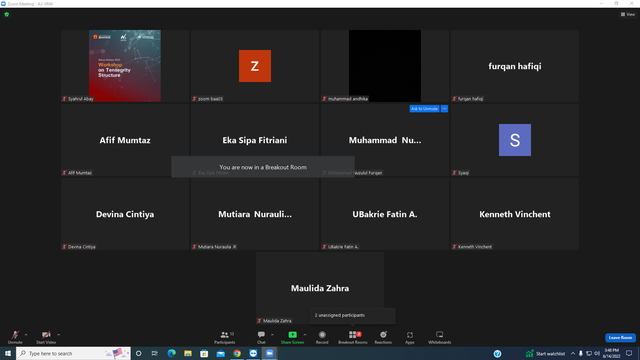Open File Explorer from the taskbar
The height and width of the screenshot is (360, 640).
point(188,353)
